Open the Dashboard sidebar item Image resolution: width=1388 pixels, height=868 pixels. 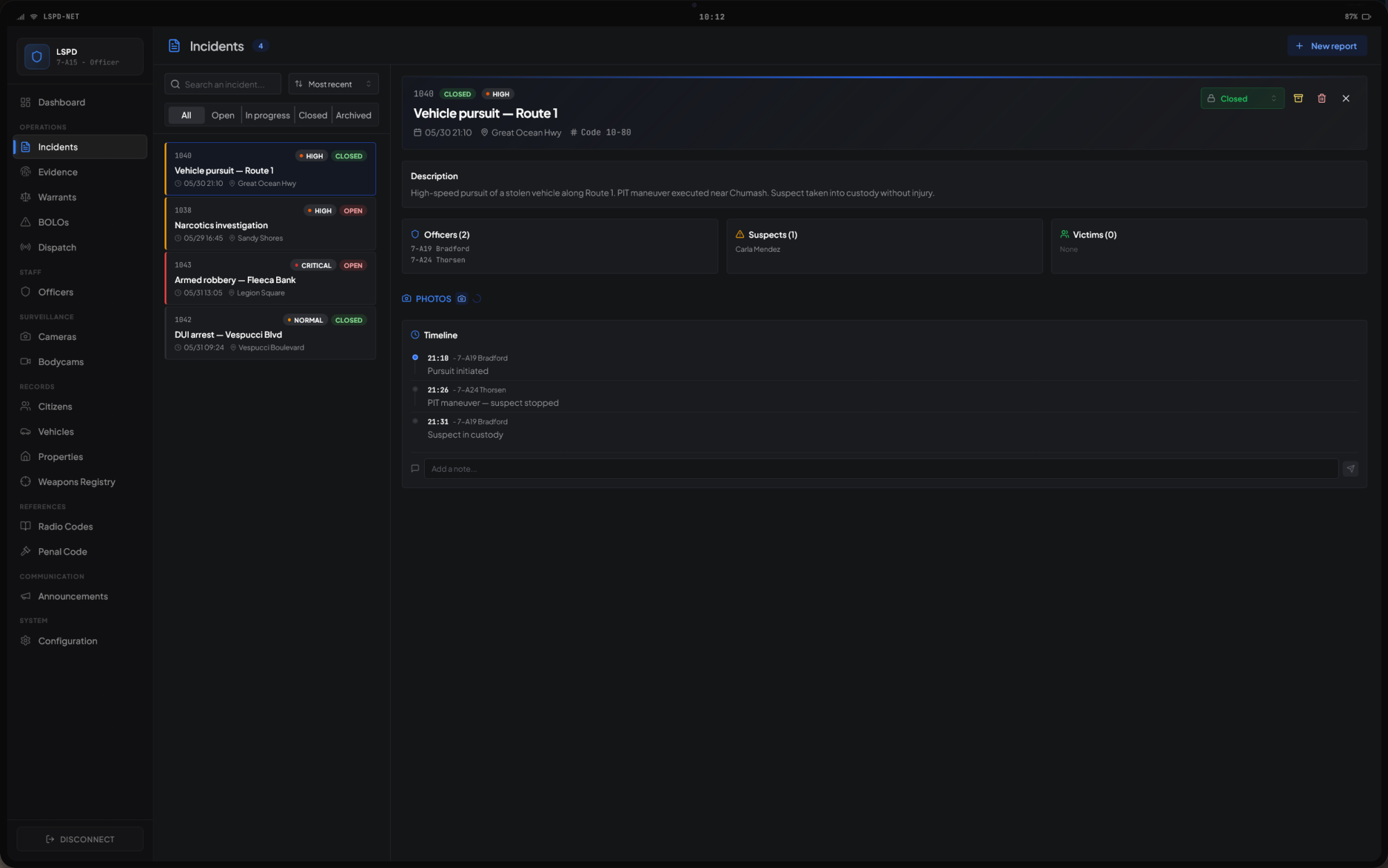80,102
